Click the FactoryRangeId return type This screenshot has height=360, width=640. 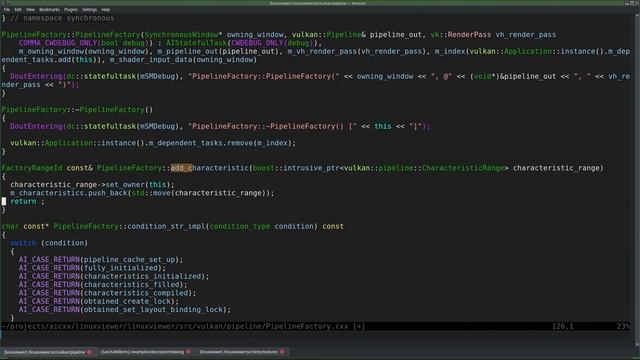click(x=32, y=168)
